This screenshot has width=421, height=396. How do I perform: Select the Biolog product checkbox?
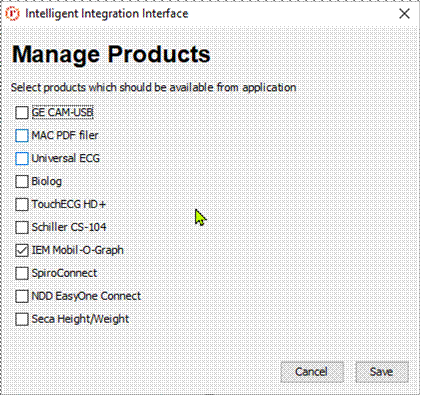pos(22,182)
